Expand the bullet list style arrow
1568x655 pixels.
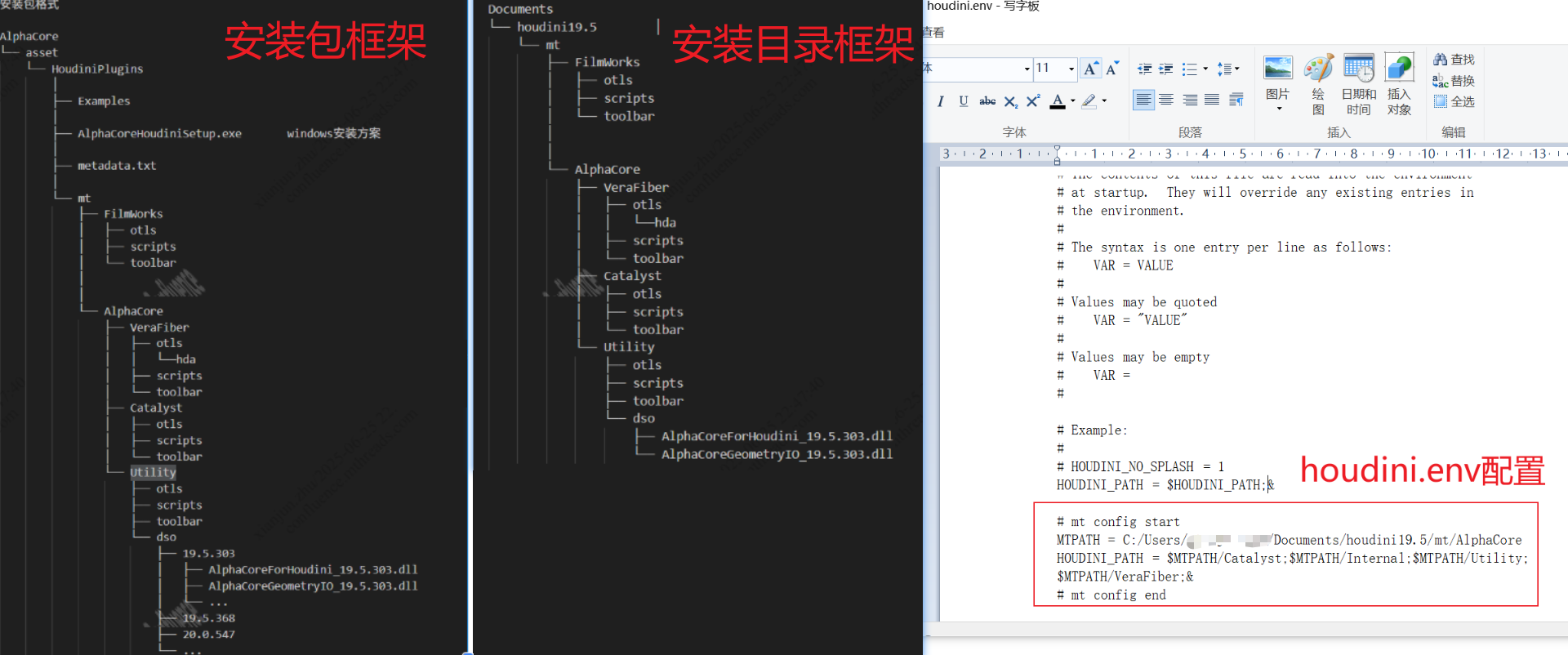1205,69
